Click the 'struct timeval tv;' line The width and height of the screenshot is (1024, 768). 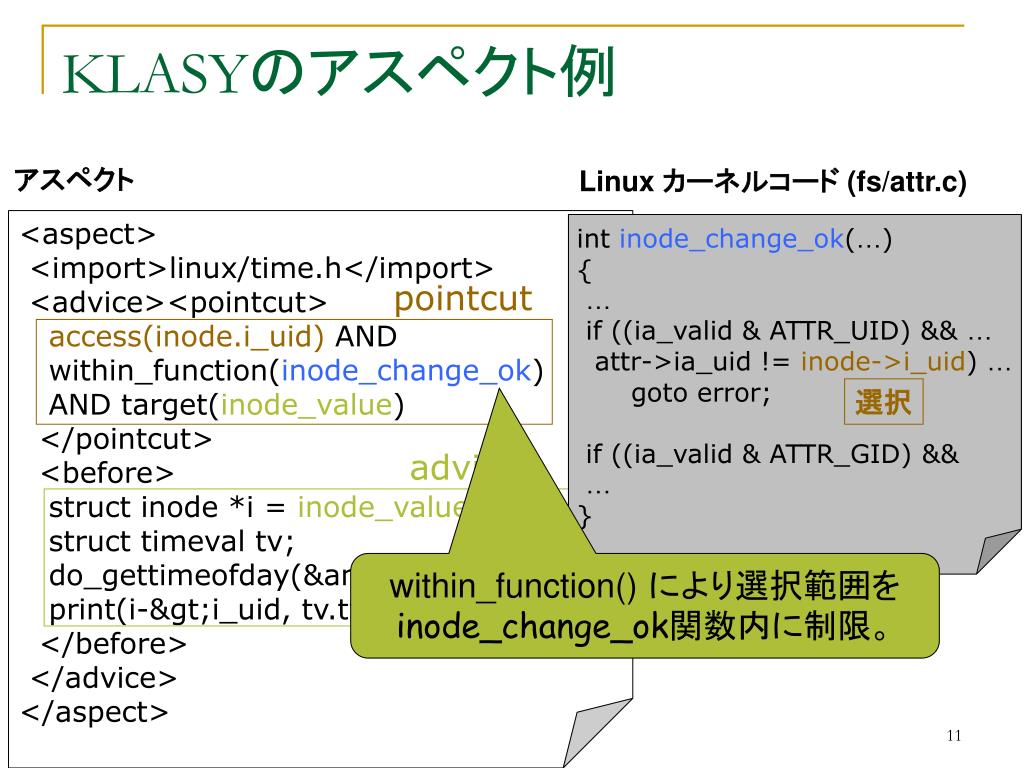coord(172,541)
